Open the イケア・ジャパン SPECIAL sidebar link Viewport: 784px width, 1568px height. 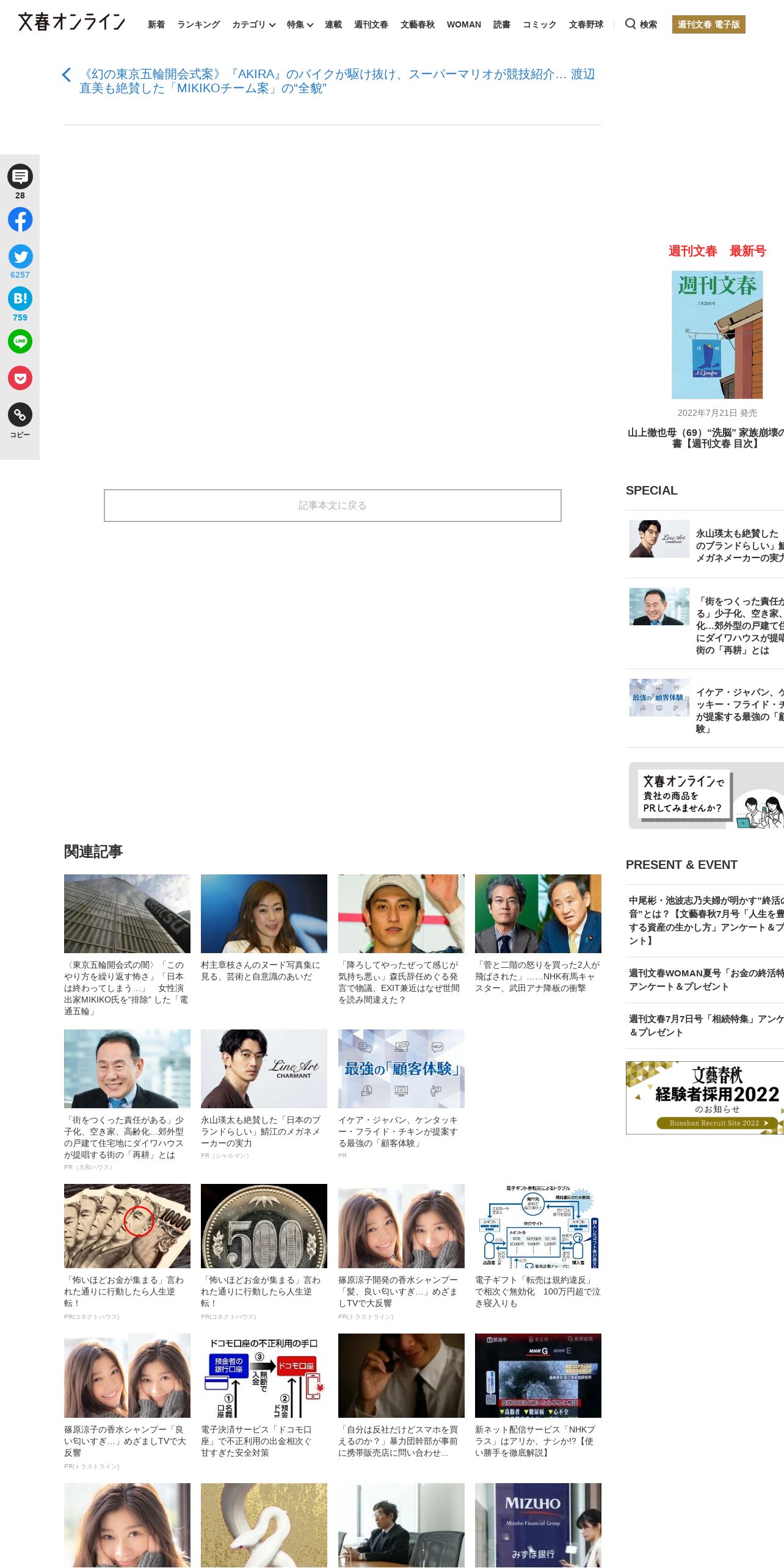tap(740, 710)
